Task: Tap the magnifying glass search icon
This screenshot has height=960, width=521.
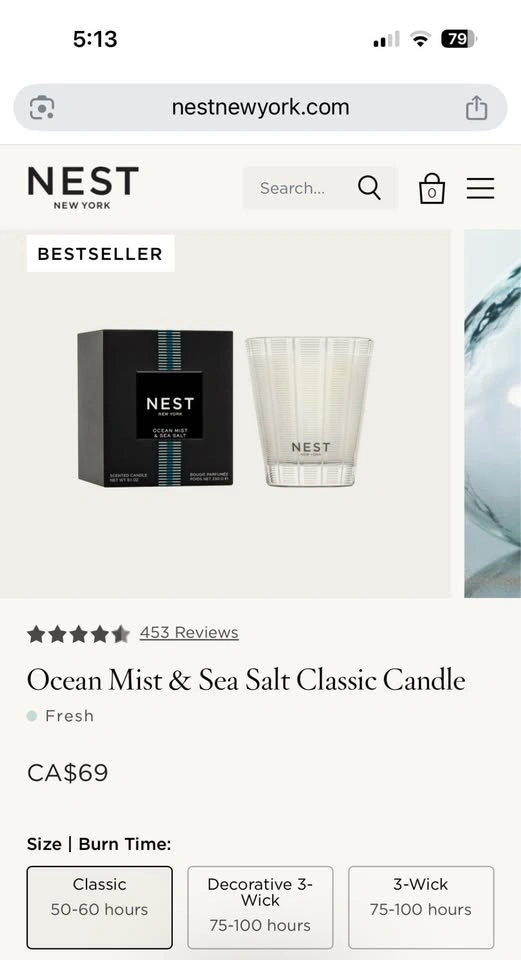Action: [x=369, y=188]
